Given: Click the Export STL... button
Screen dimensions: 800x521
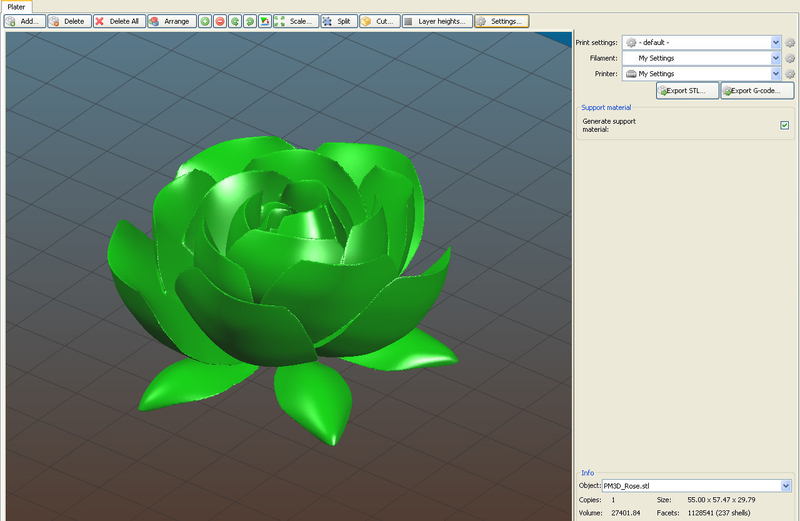Looking at the screenshot, I should click(687, 91).
